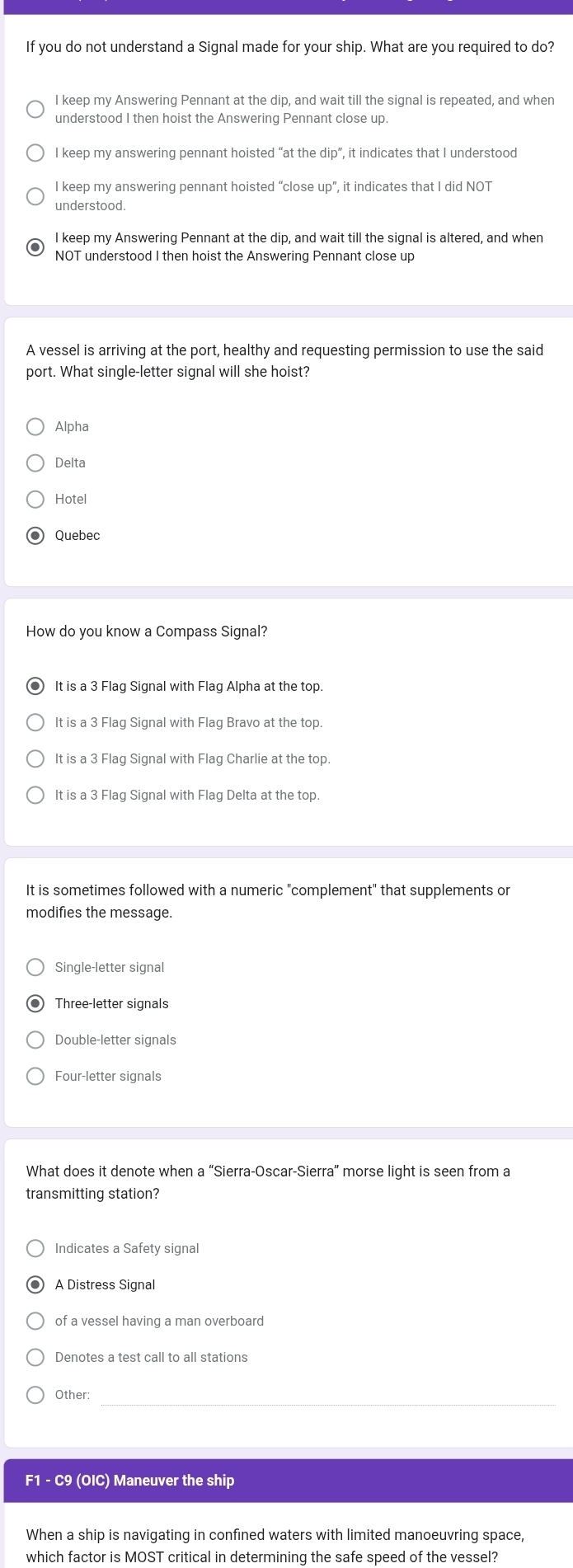Choose Delta as the single-letter signal

pyautogui.click(x=35, y=463)
